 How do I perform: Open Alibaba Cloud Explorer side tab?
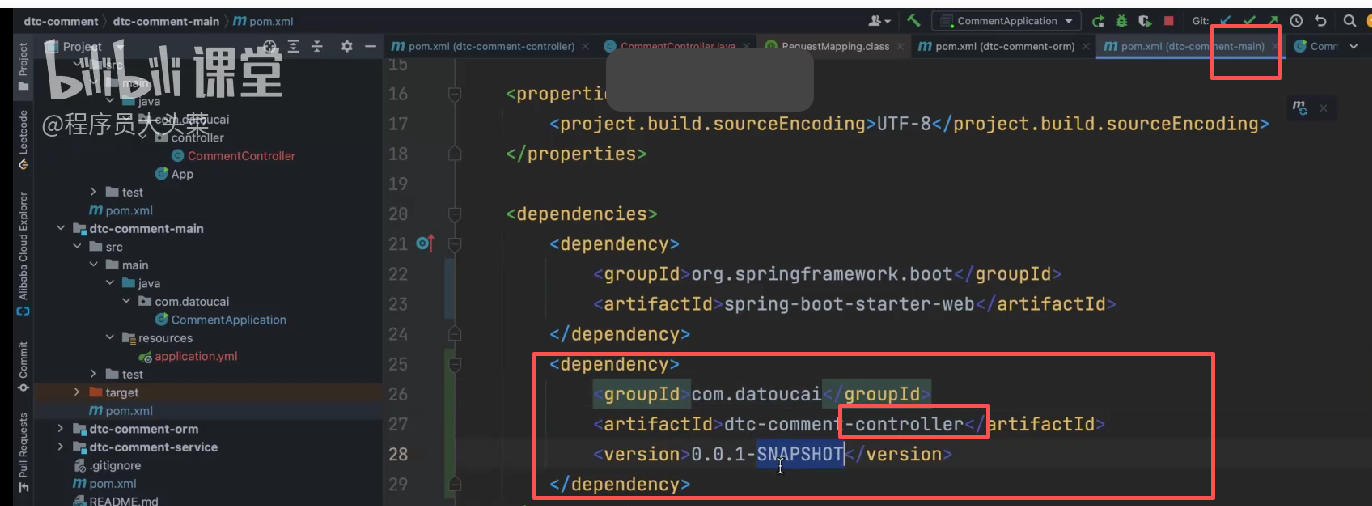22,254
